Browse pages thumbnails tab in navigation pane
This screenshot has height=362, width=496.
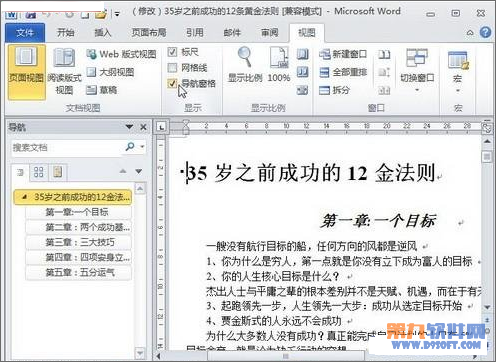coord(39,172)
